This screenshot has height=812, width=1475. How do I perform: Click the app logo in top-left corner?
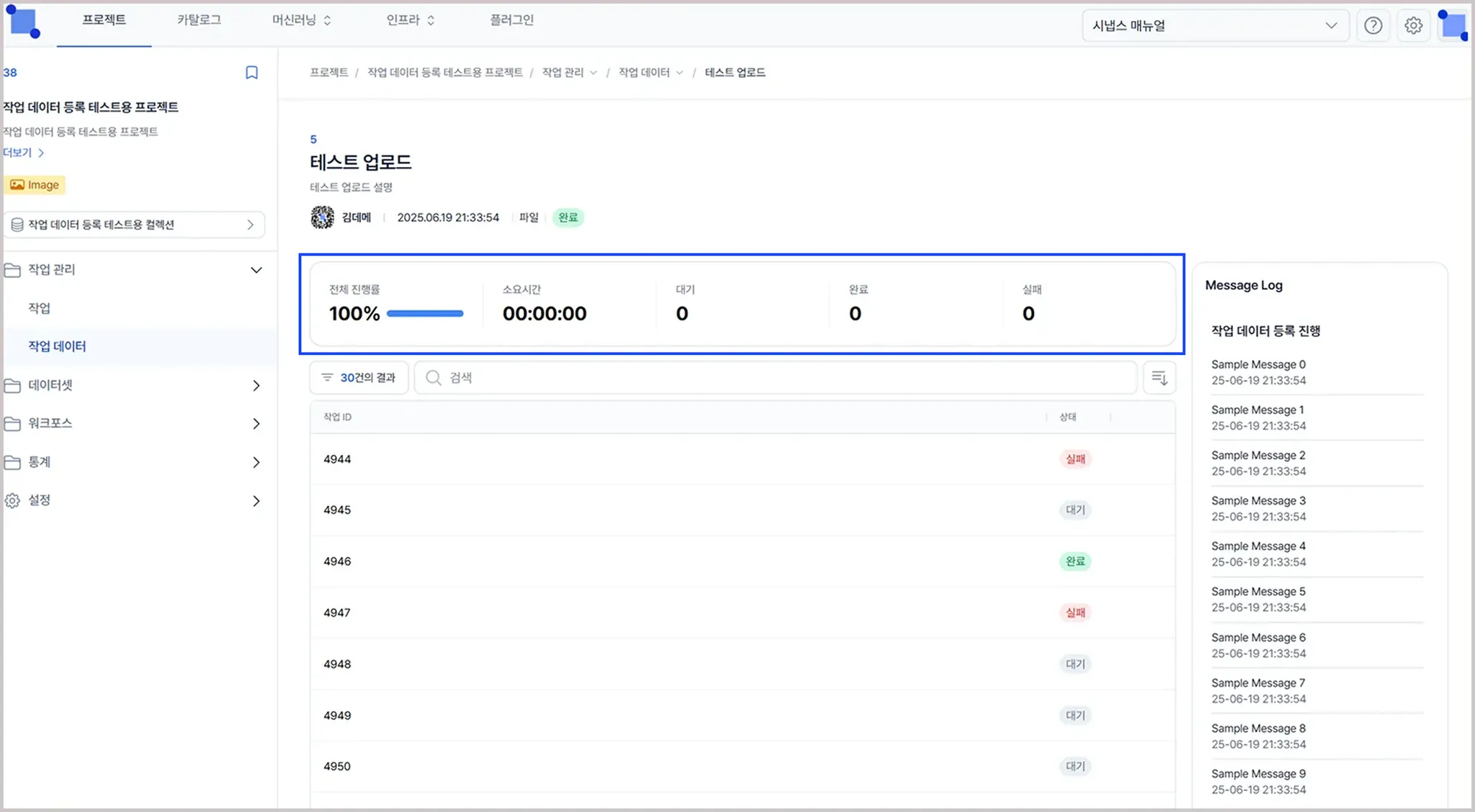23,22
